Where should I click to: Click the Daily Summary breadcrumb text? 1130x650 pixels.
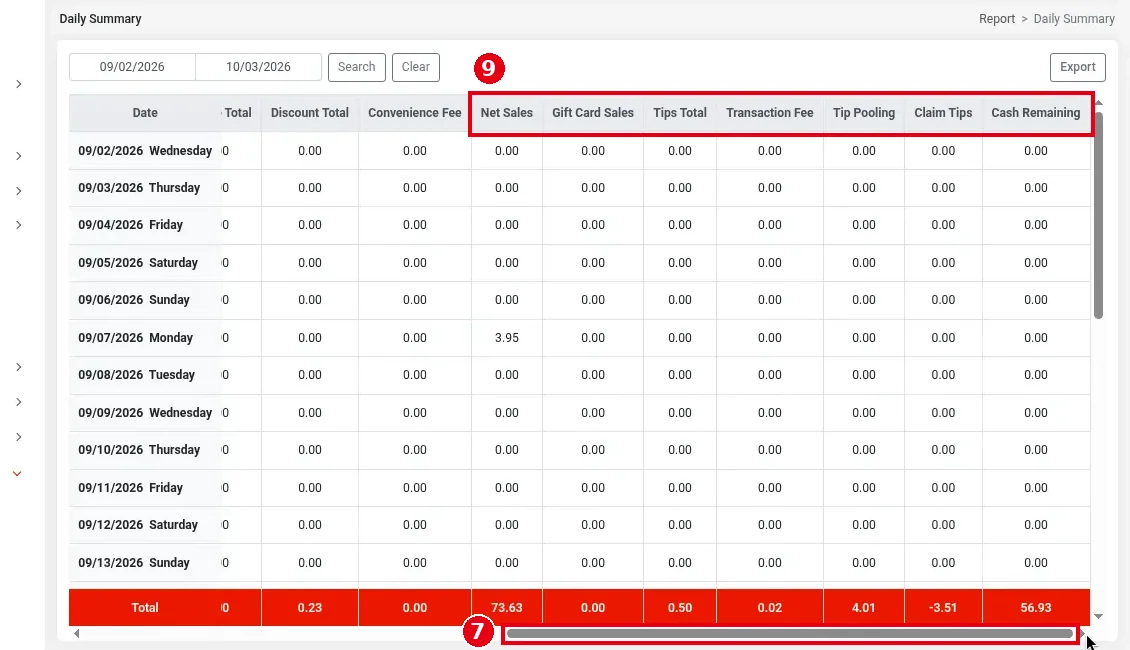[1074, 19]
